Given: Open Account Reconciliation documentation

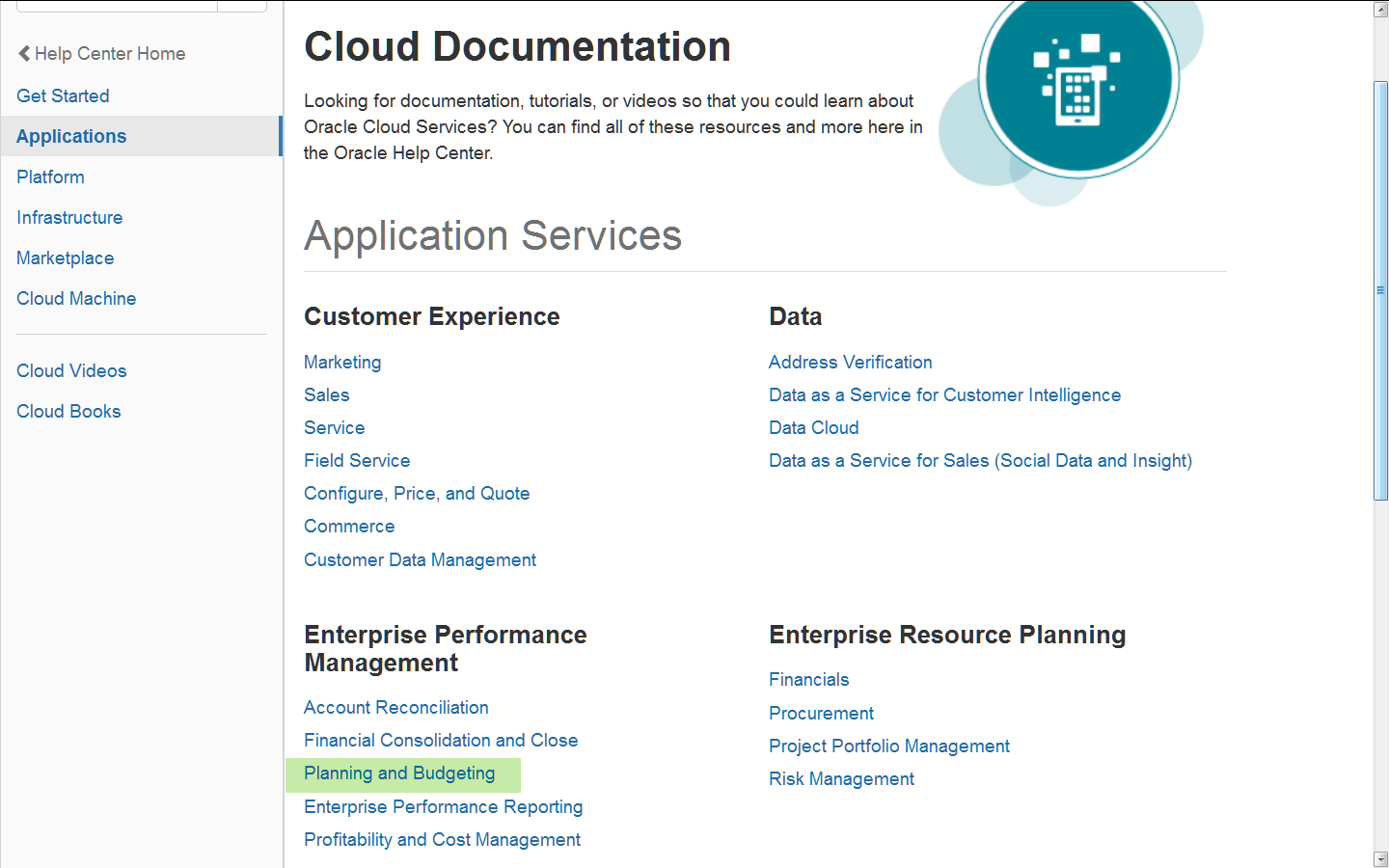Looking at the screenshot, I should (396, 707).
